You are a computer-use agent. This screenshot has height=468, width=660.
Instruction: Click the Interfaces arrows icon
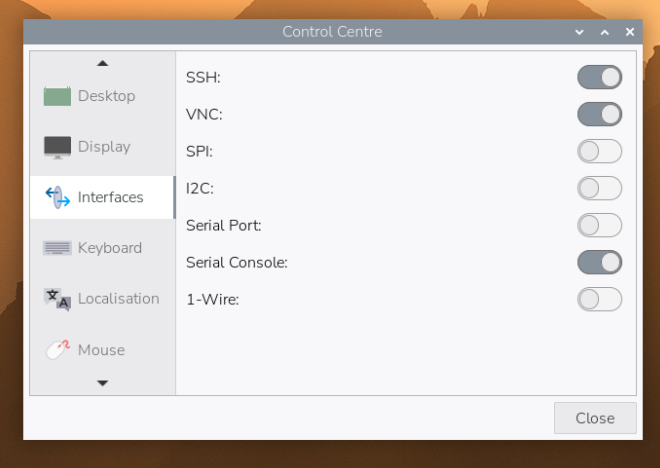(57, 197)
